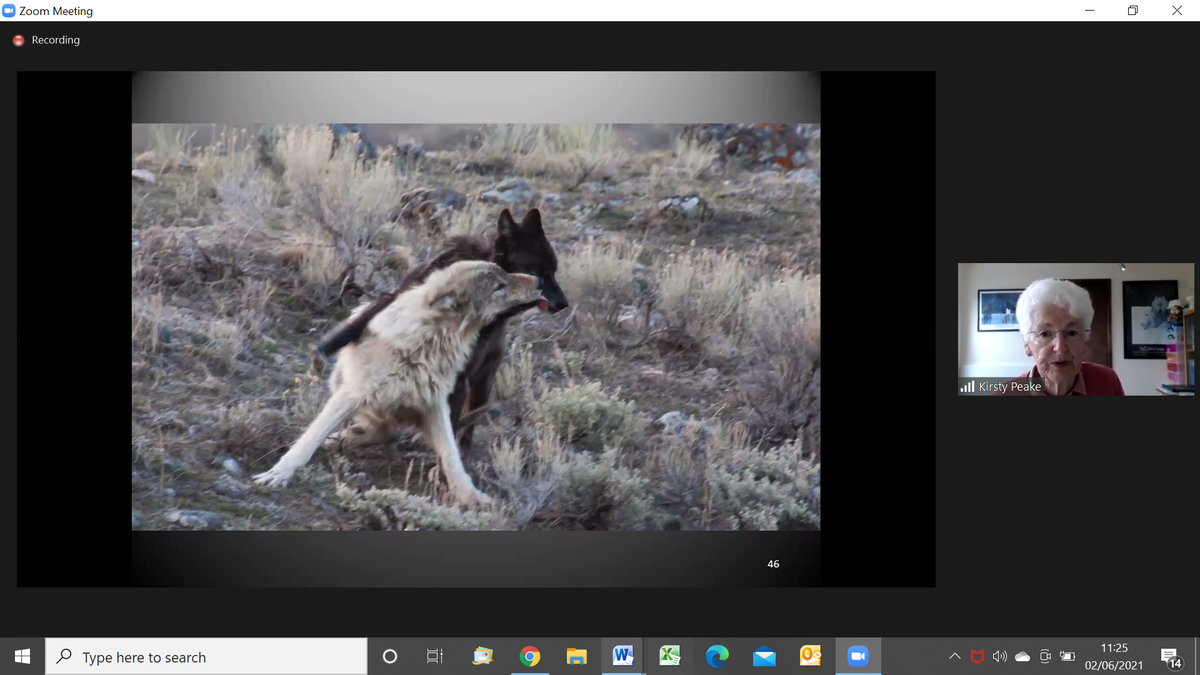Screen dimensions: 1200x675
Task: Launch Microsoft Edge from the taskbar
Action: coord(717,656)
